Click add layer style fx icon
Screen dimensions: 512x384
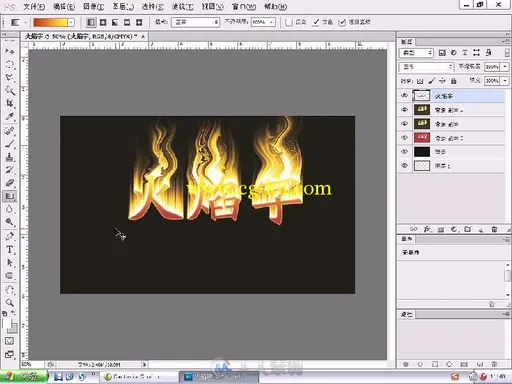pos(427,229)
